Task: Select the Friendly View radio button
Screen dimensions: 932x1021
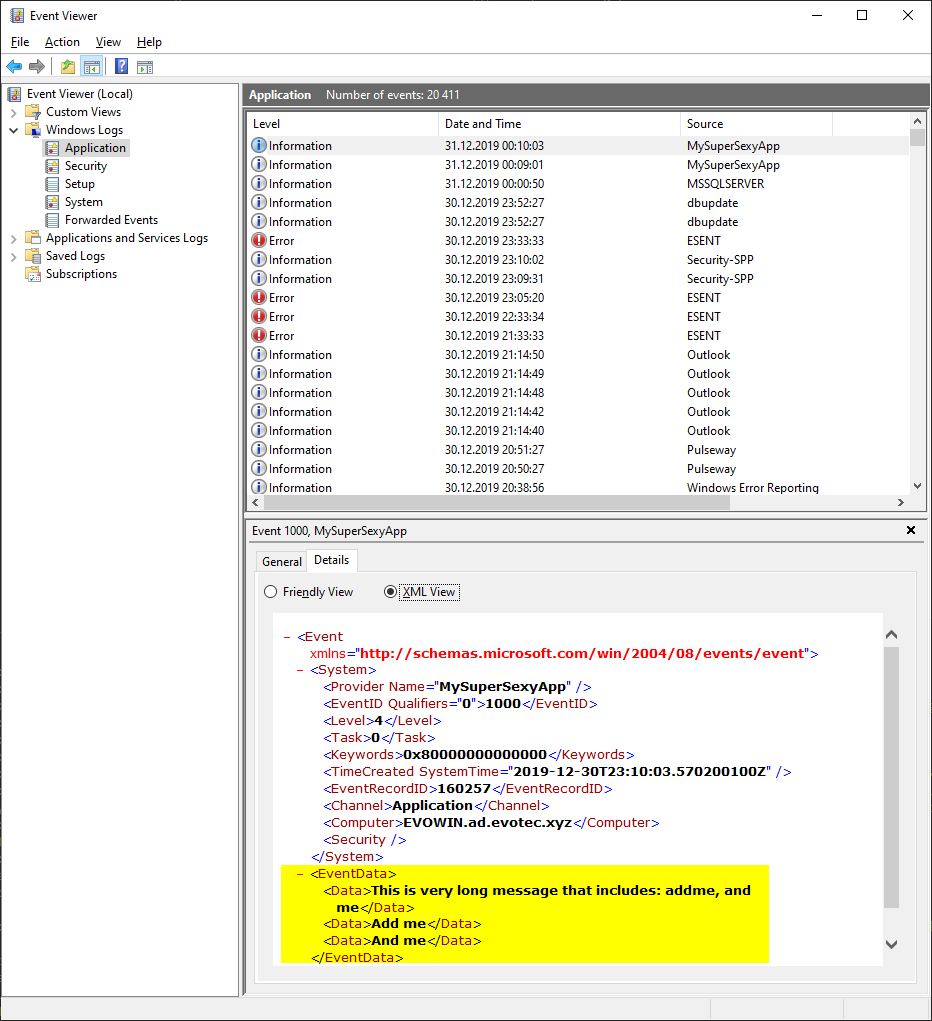Action: click(x=270, y=592)
